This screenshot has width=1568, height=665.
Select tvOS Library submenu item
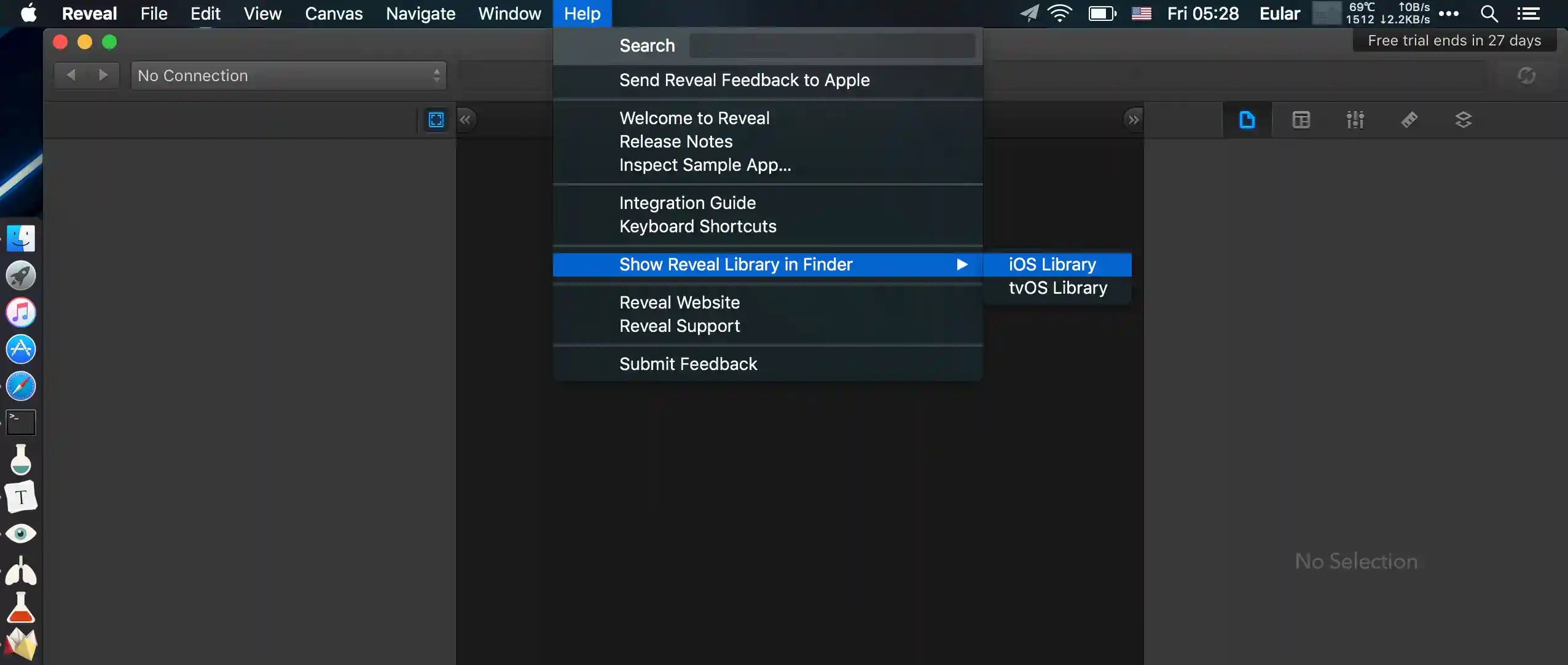[x=1057, y=288]
